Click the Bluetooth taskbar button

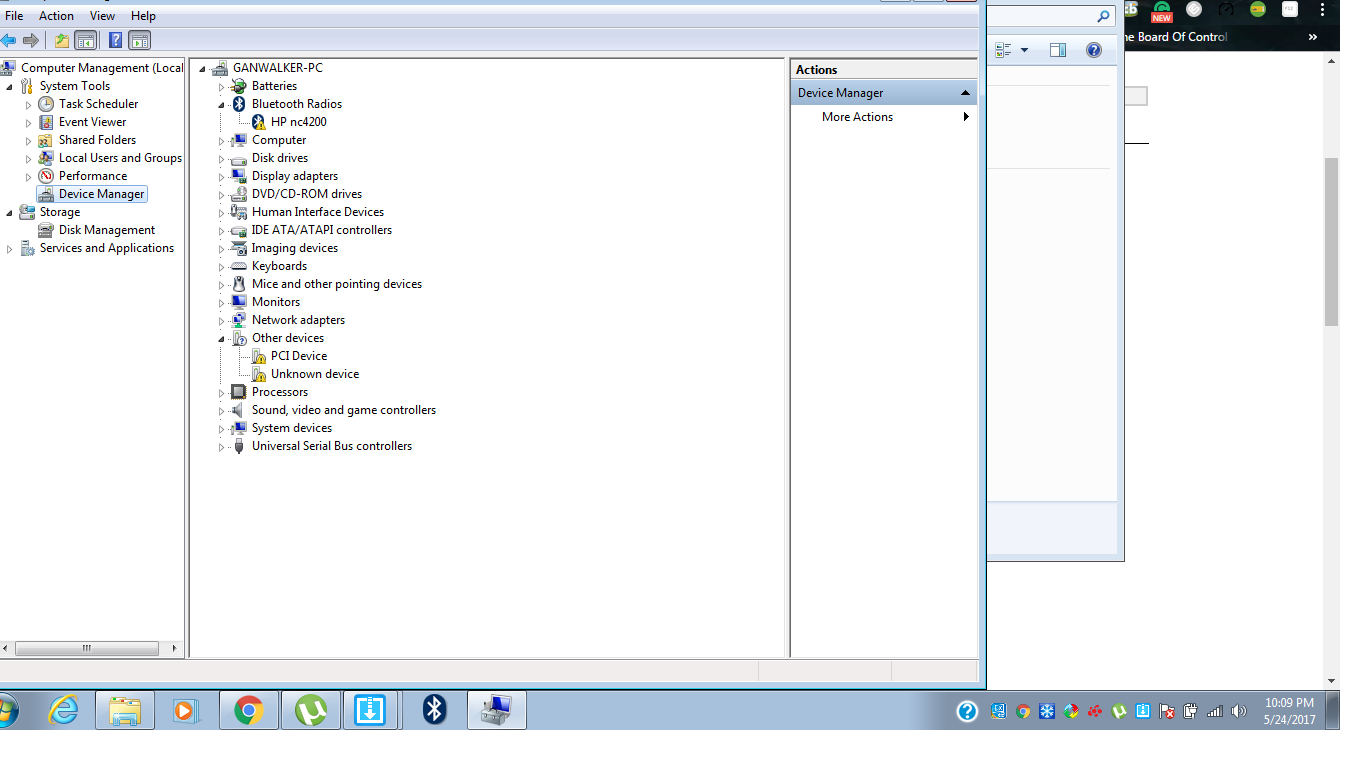(x=434, y=710)
